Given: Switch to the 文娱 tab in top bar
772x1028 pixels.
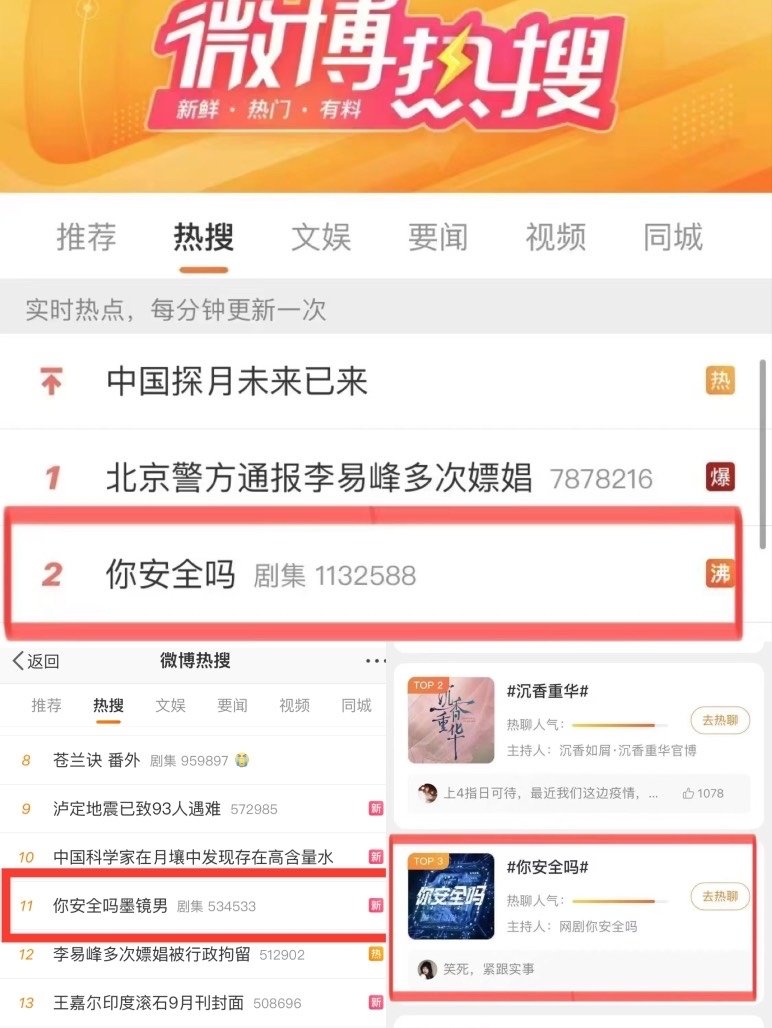Looking at the screenshot, I should tap(321, 237).
